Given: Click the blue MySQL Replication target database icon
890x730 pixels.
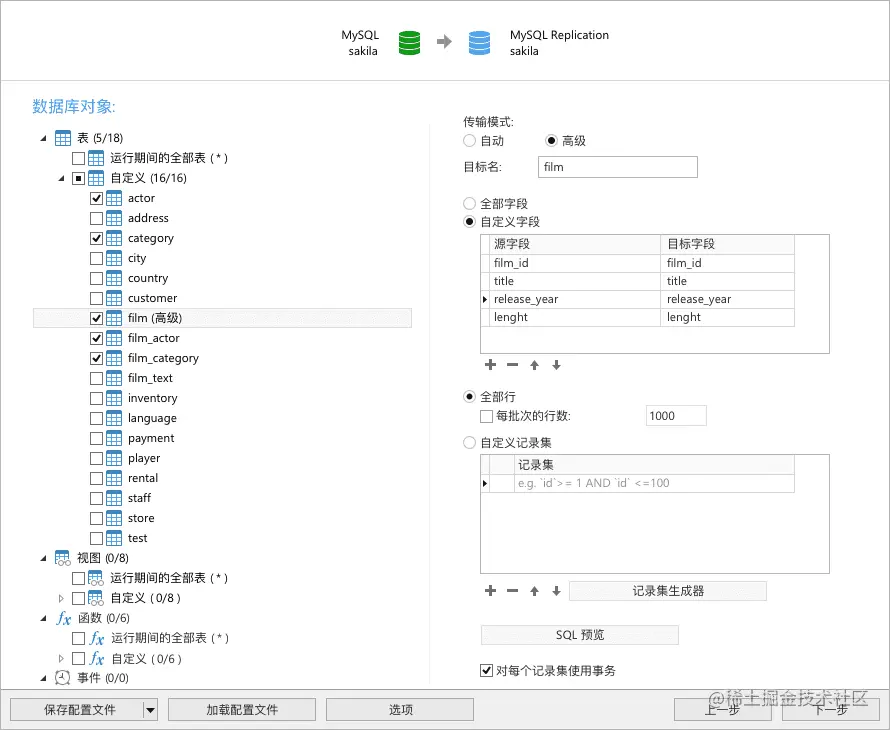Looking at the screenshot, I should 479,43.
